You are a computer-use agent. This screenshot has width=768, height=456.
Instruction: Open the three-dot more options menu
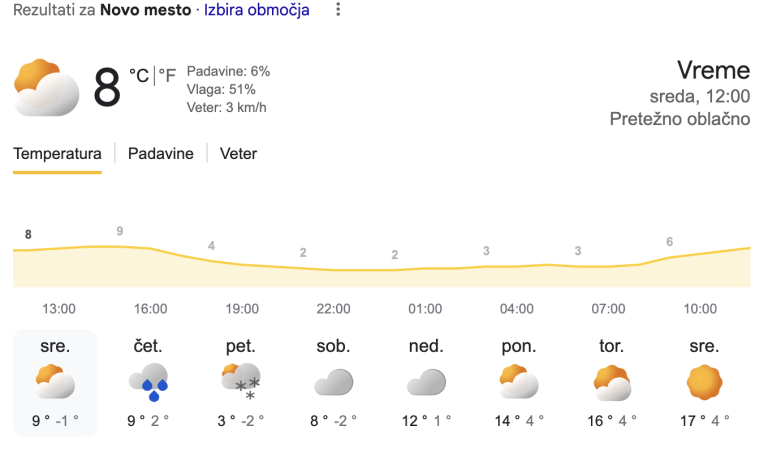[338, 10]
